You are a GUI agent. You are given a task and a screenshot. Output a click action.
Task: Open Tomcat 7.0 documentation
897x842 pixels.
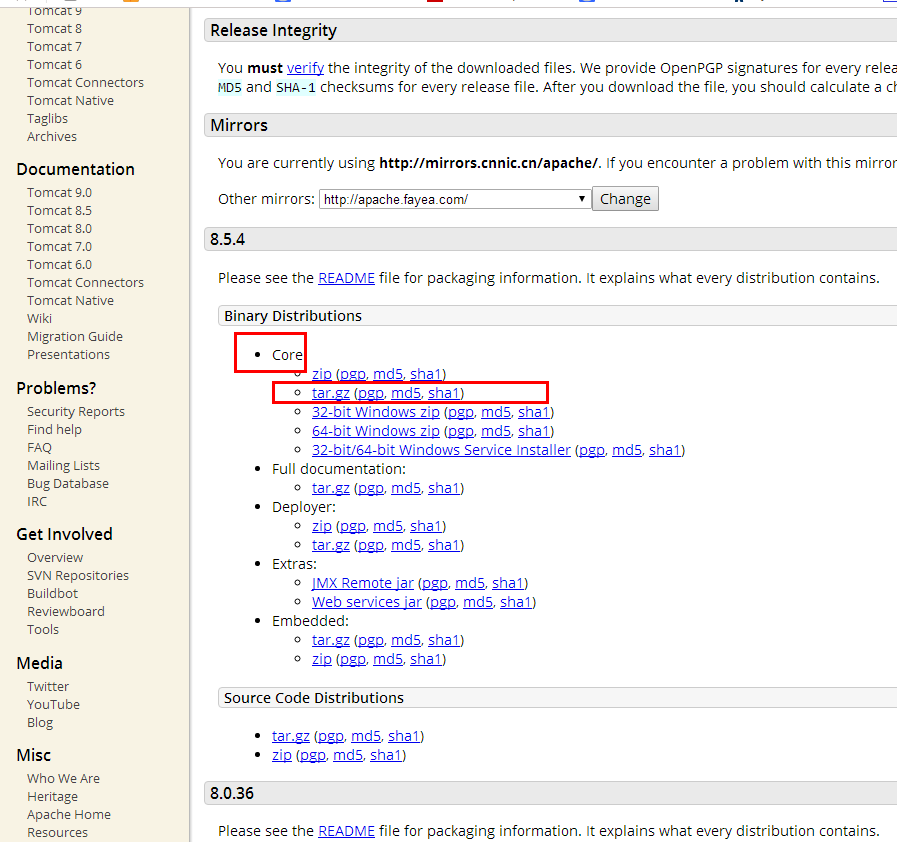[x=59, y=247]
